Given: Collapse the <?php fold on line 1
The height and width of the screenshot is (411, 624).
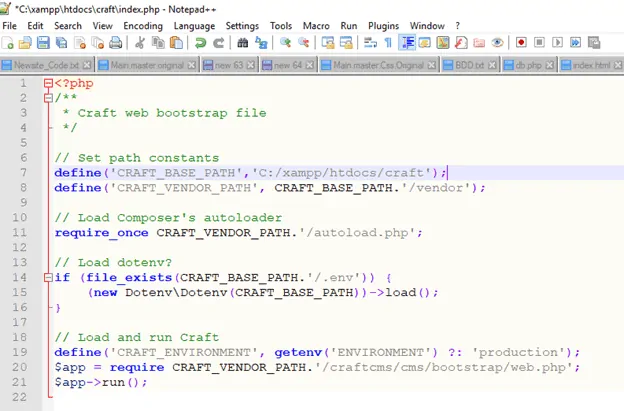Looking at the screenshot, I should [x=48, y=83].
